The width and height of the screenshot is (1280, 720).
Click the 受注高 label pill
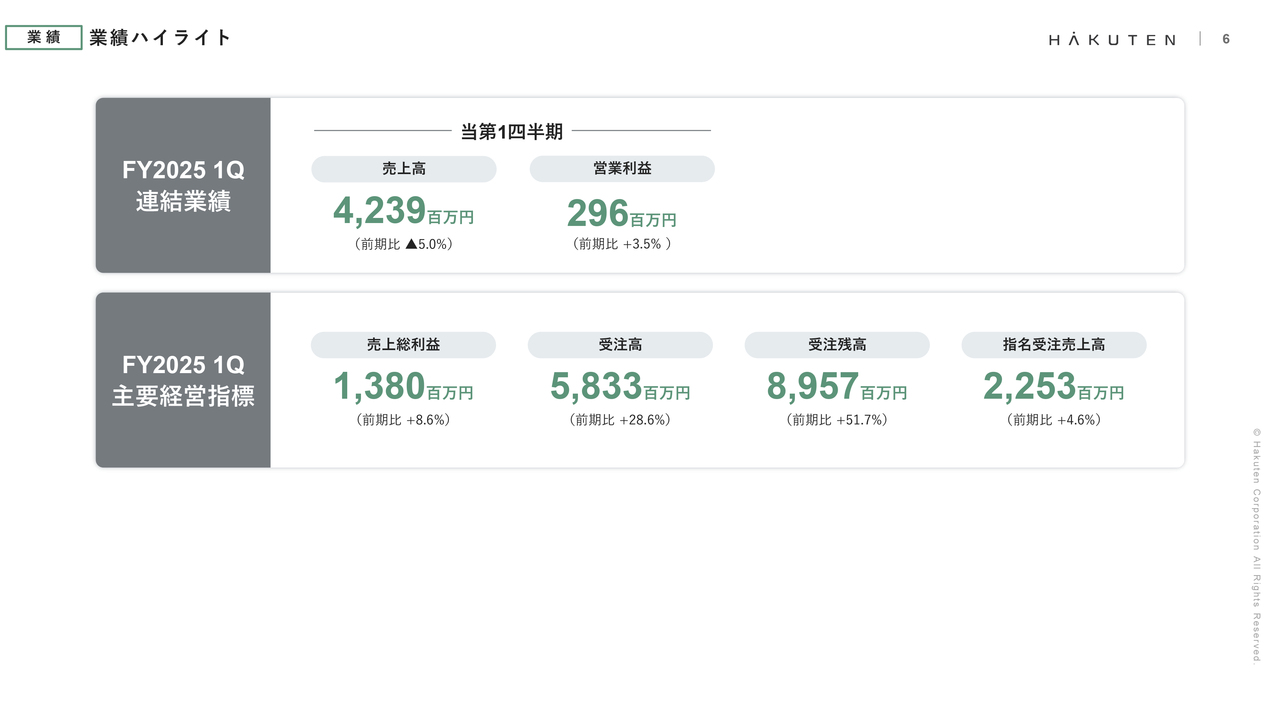[x=621, y=345]
